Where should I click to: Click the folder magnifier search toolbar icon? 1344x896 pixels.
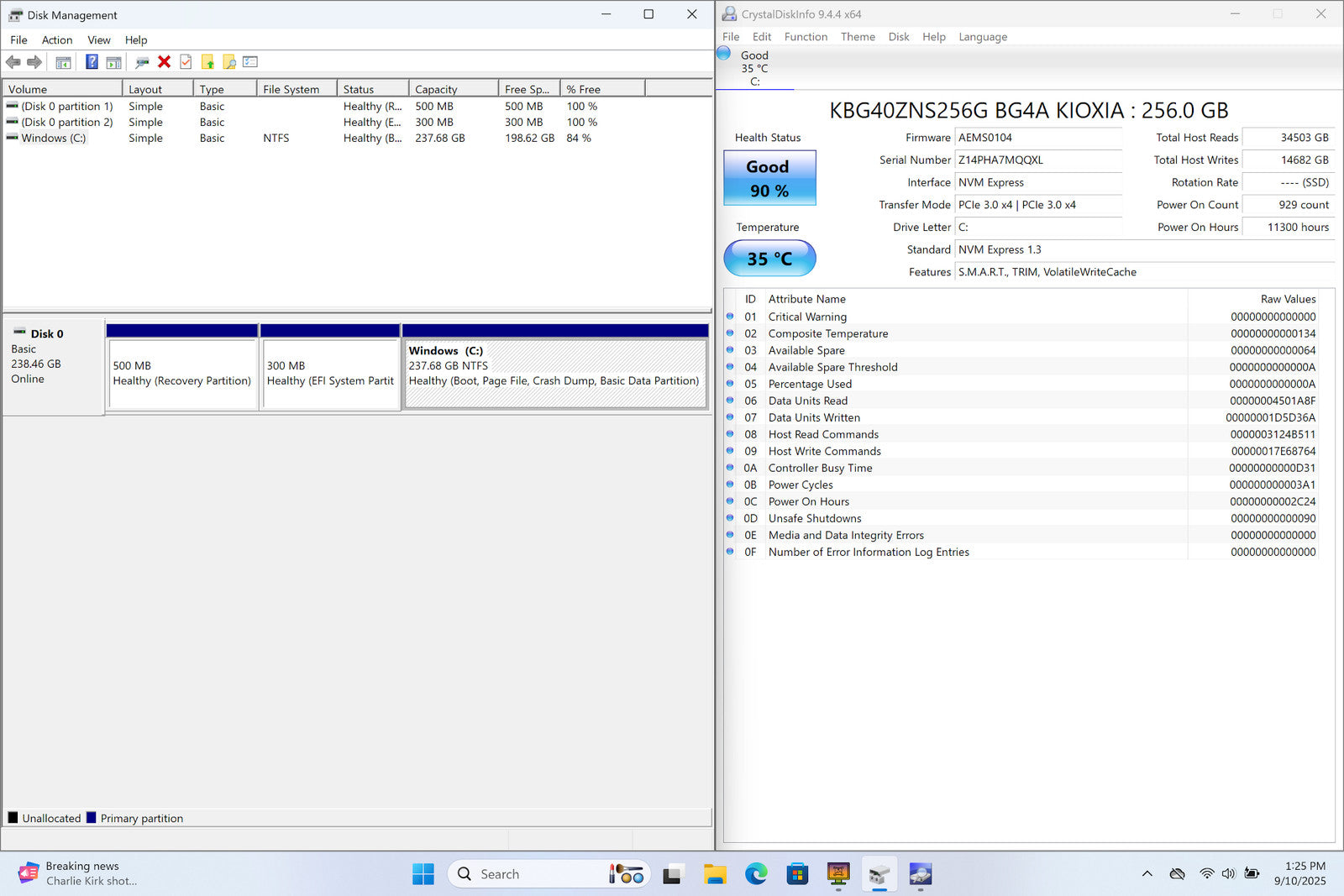pyautogui.click(x=229, y=62)
